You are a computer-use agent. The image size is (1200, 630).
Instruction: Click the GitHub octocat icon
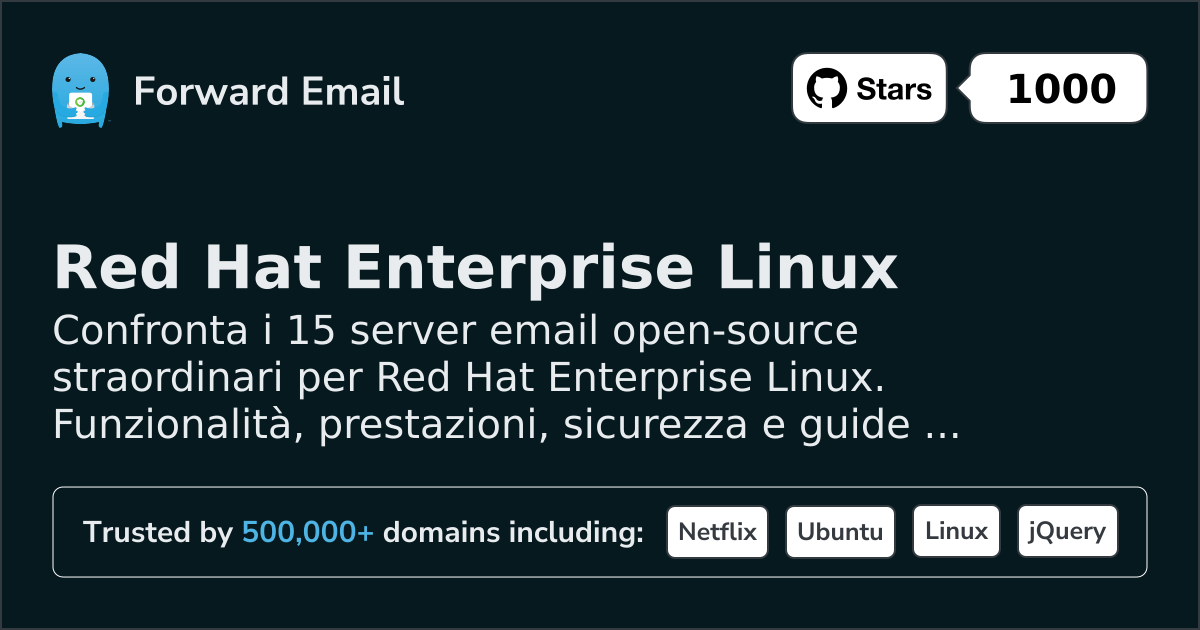coord(826,89)
